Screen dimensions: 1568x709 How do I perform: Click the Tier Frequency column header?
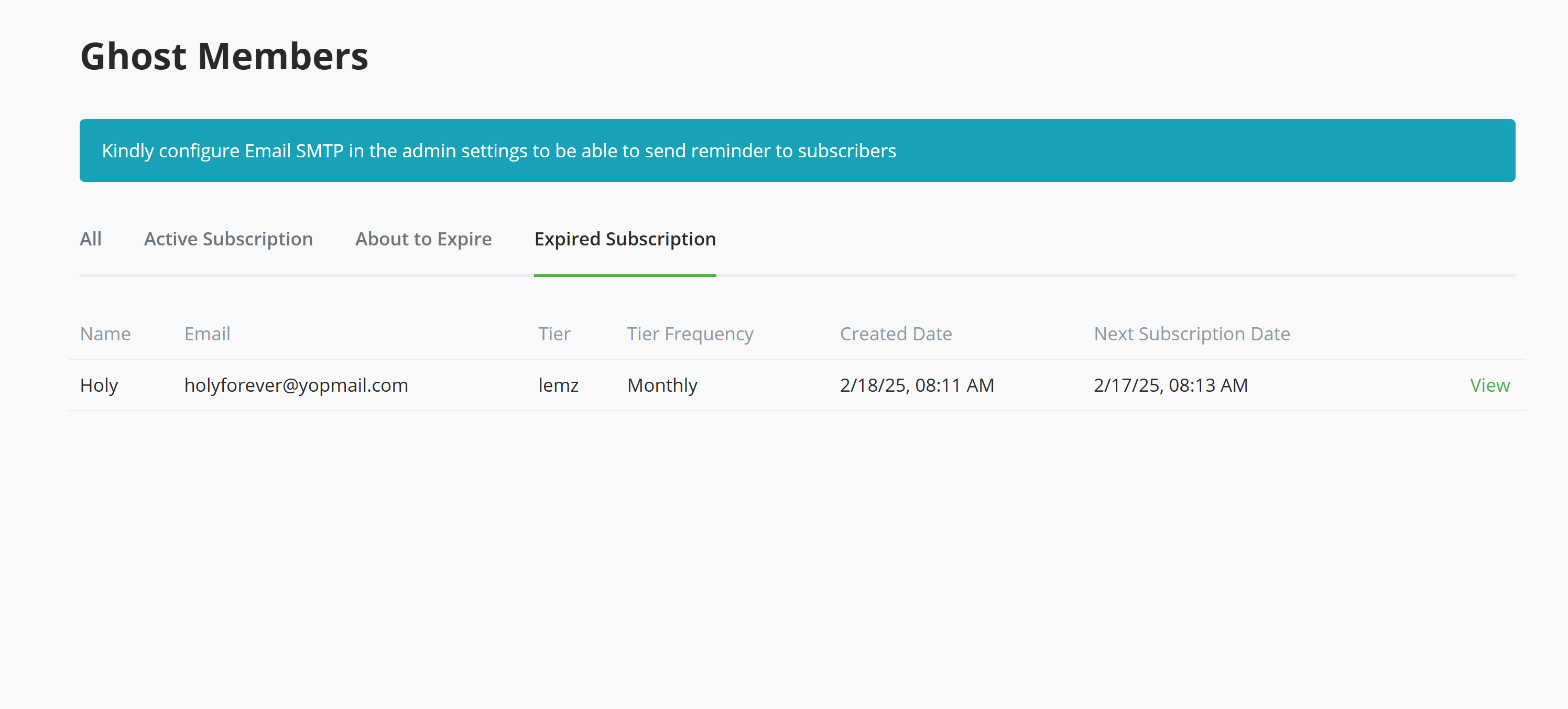[690, 333]
